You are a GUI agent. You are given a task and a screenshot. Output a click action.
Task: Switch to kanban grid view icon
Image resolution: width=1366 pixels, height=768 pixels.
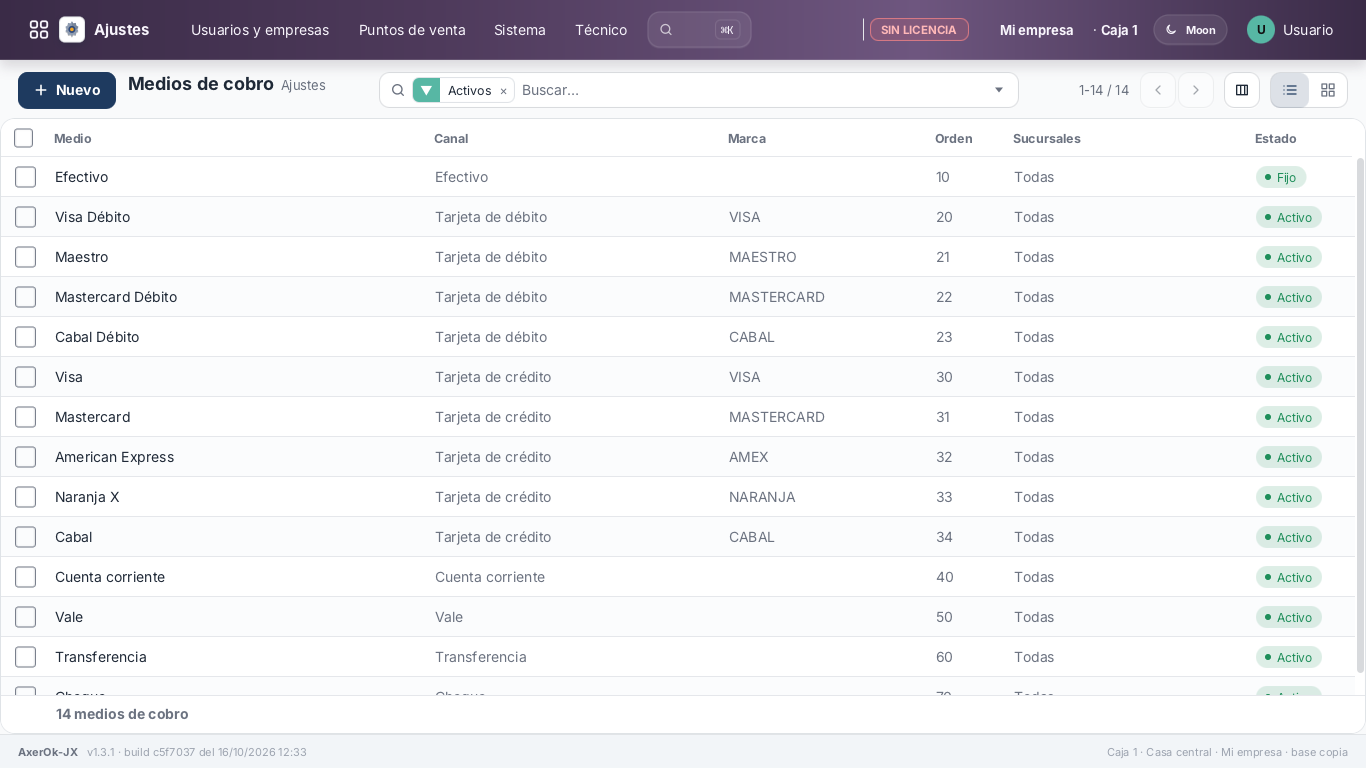[x=1328, y=90]
